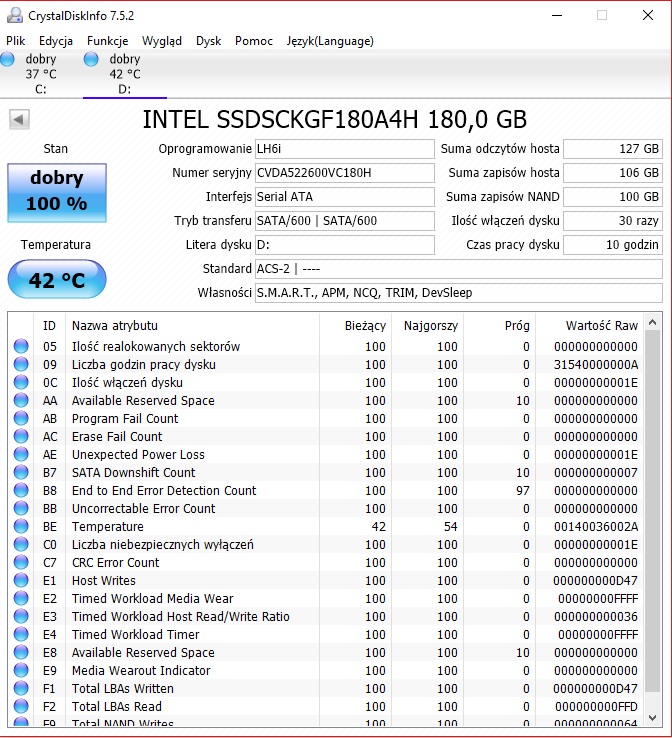The width and height of the screenshot is (672, 738).
Task: Click status icon for Media Wearout Indicator
Action: (x=21, y=670)
